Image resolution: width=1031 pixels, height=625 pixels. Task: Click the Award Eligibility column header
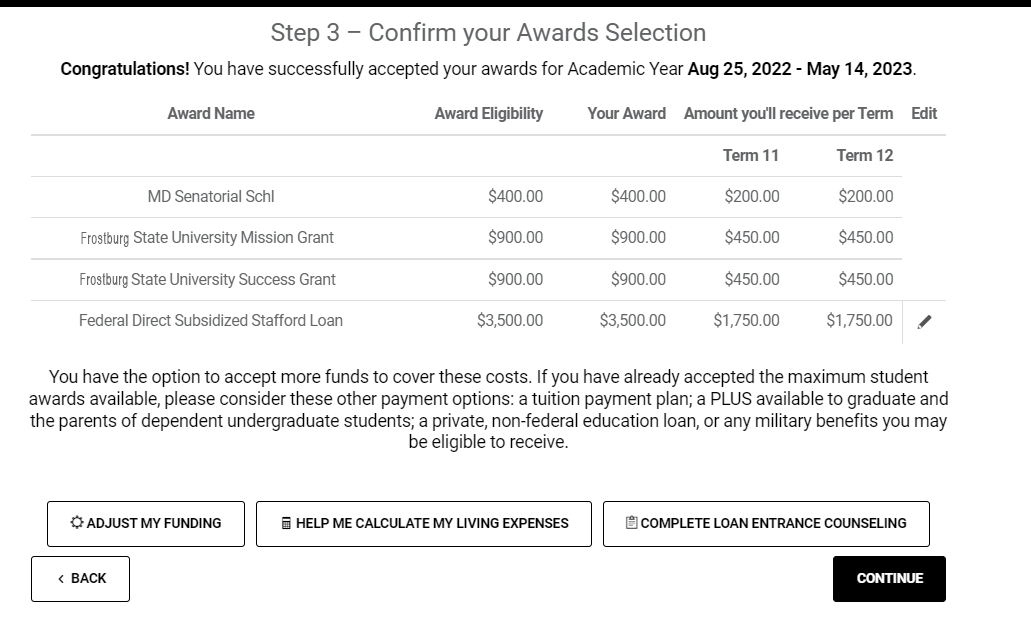click(x=489, y=113)
